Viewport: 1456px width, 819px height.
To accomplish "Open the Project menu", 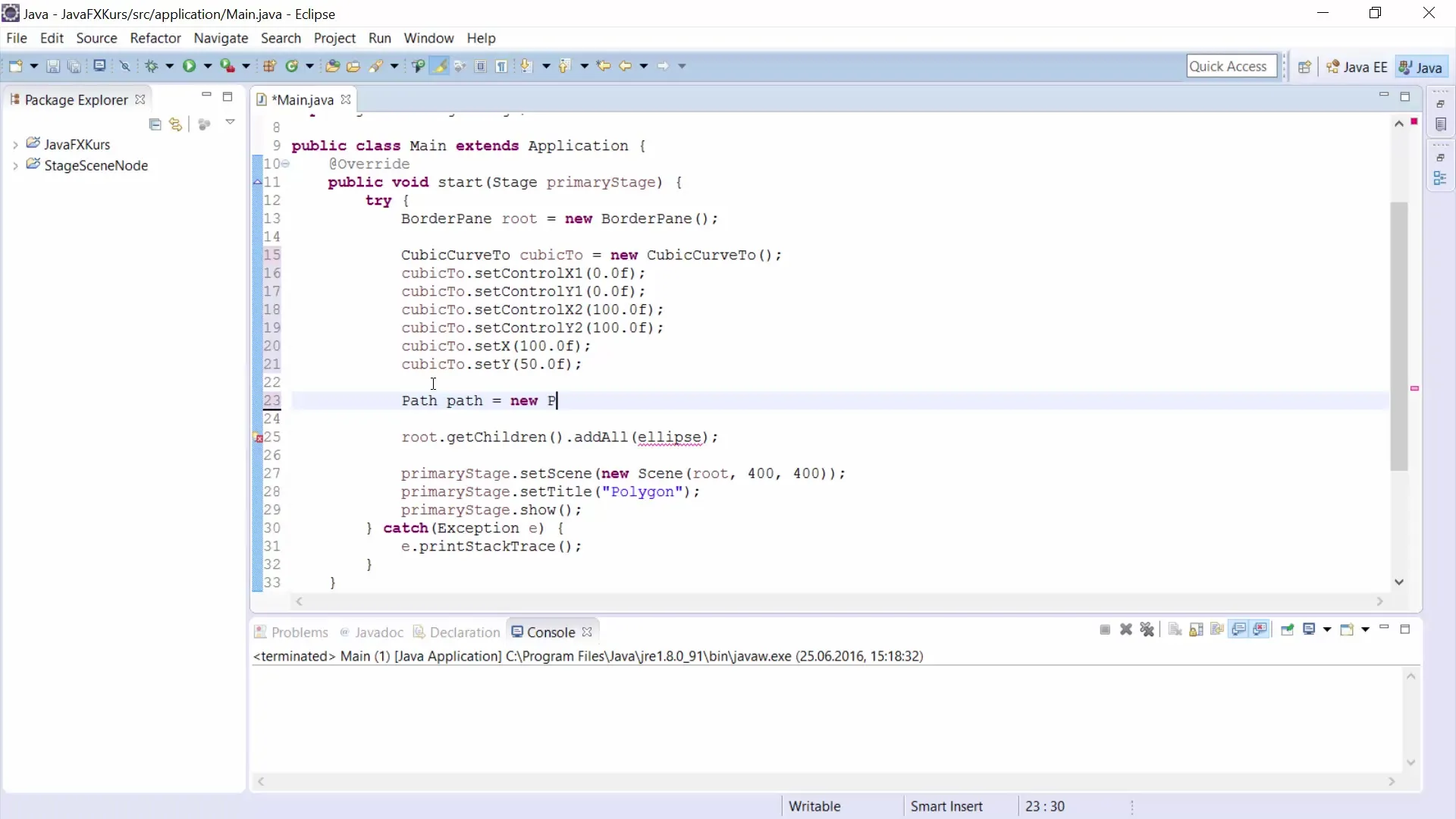I will pyautogui.click(x=334, y=38).
